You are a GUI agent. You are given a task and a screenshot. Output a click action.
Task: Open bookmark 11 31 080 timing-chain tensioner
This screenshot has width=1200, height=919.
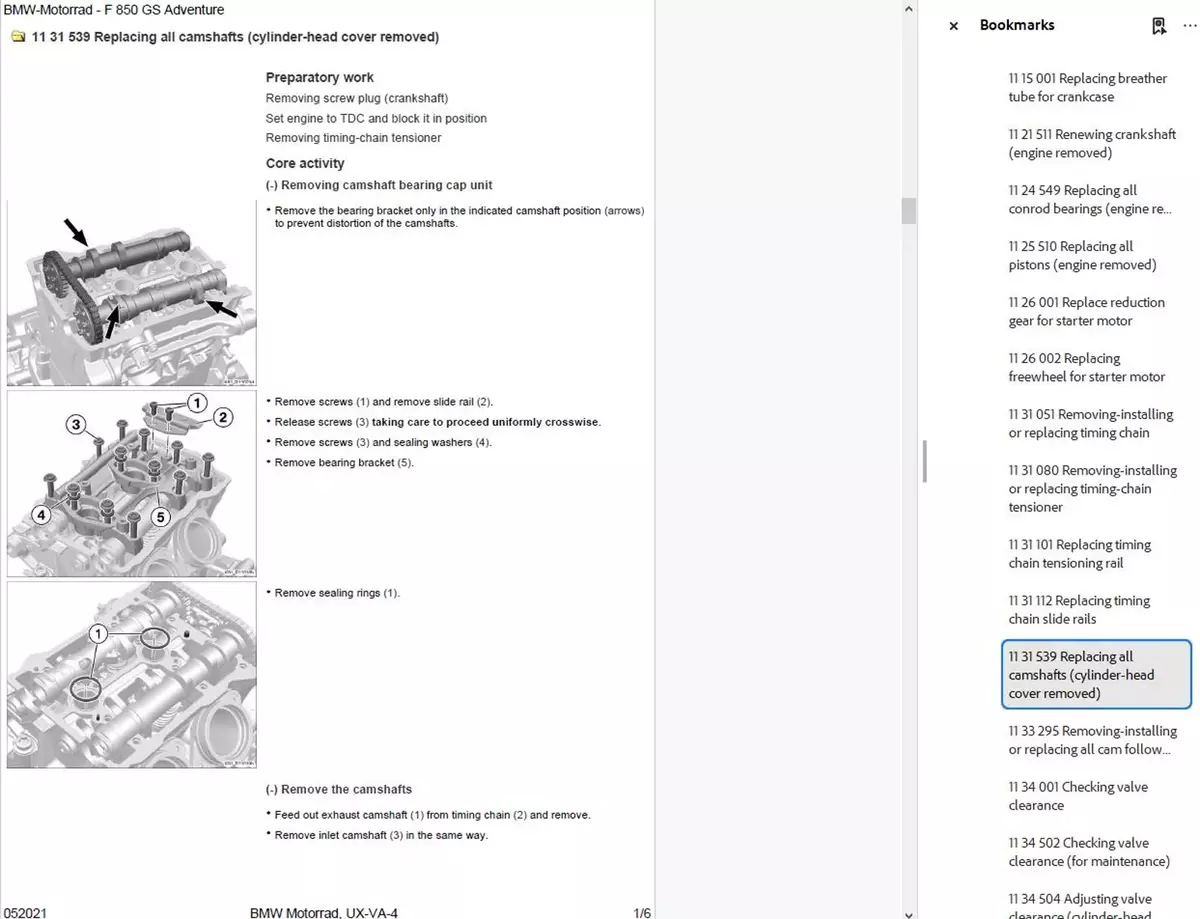pyautogui.click(x=1092, y=489)
